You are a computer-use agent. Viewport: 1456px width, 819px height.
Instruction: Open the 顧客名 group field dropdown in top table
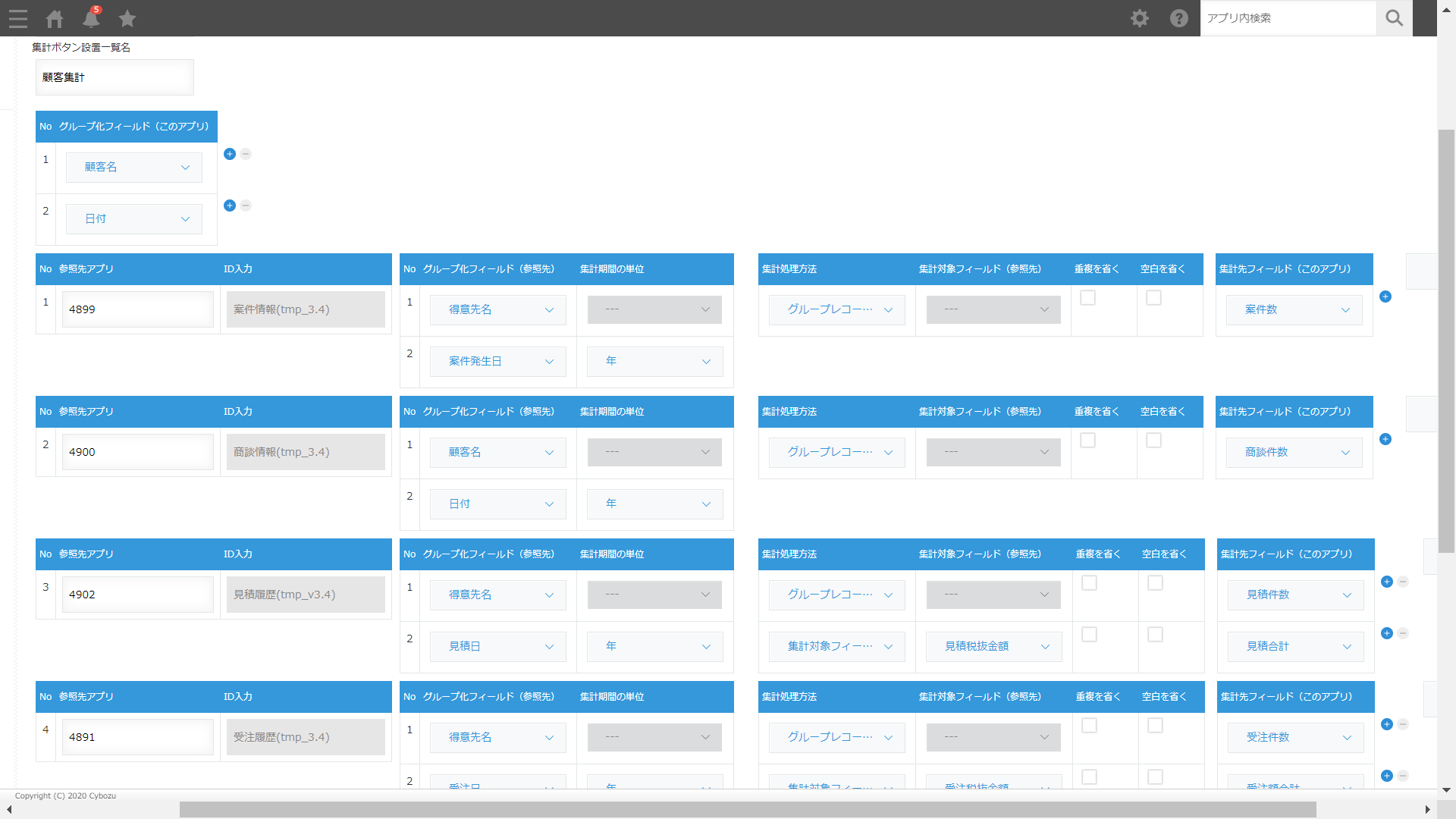(134, 168)
